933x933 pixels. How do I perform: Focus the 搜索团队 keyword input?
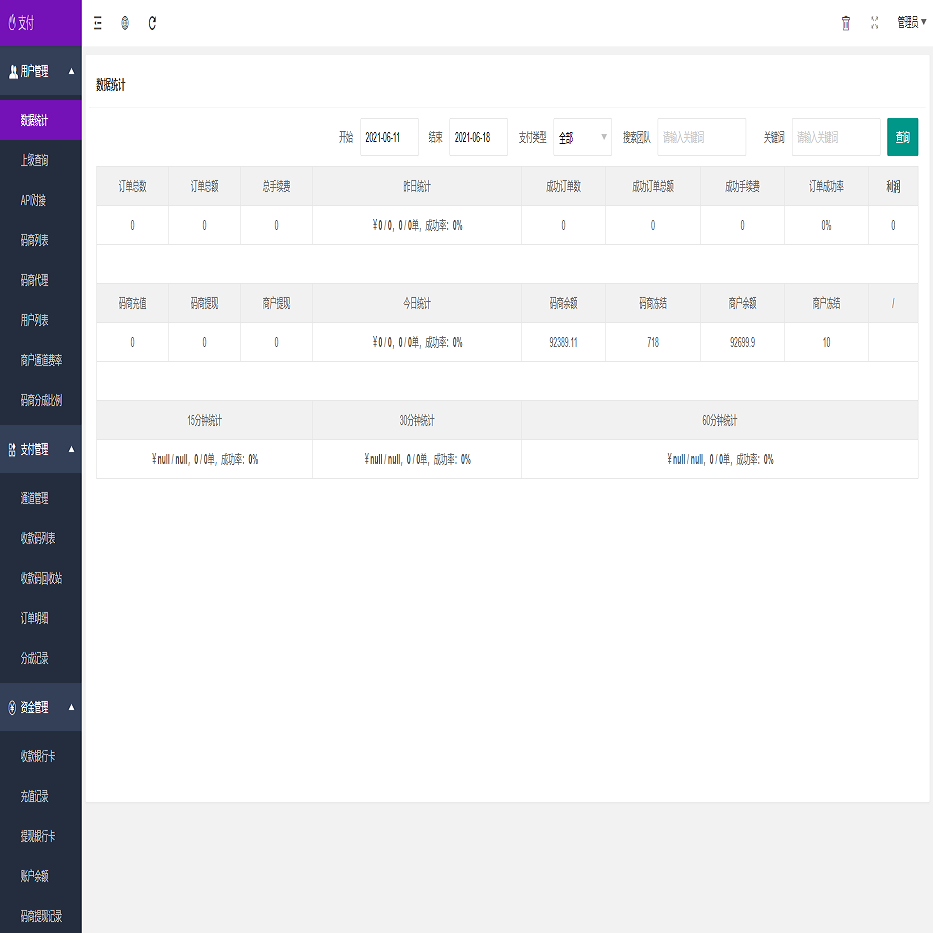pos(701,138)
